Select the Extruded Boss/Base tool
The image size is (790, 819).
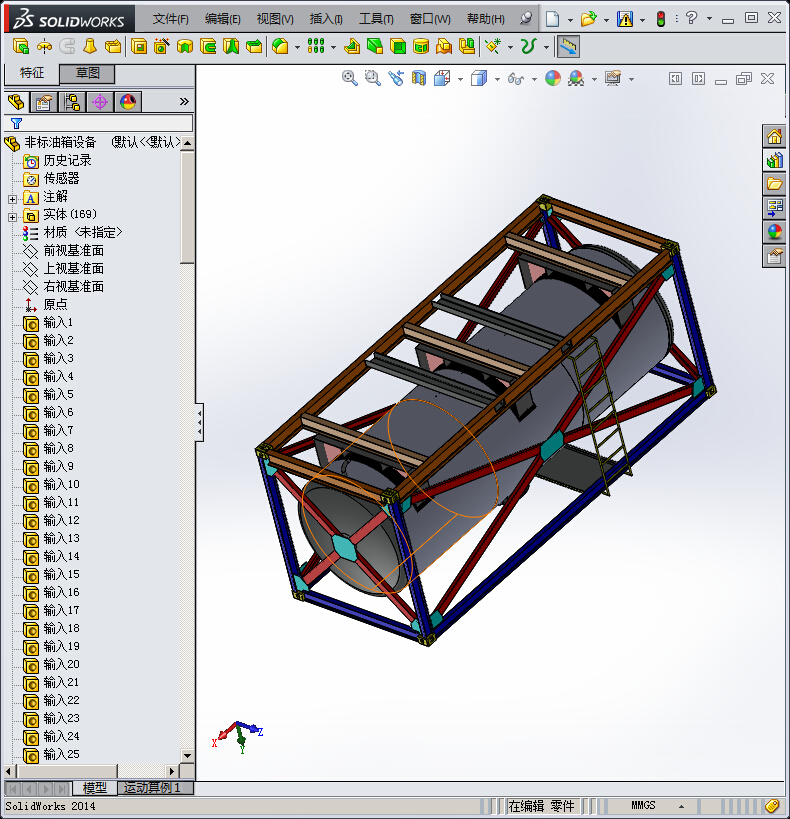20,47
